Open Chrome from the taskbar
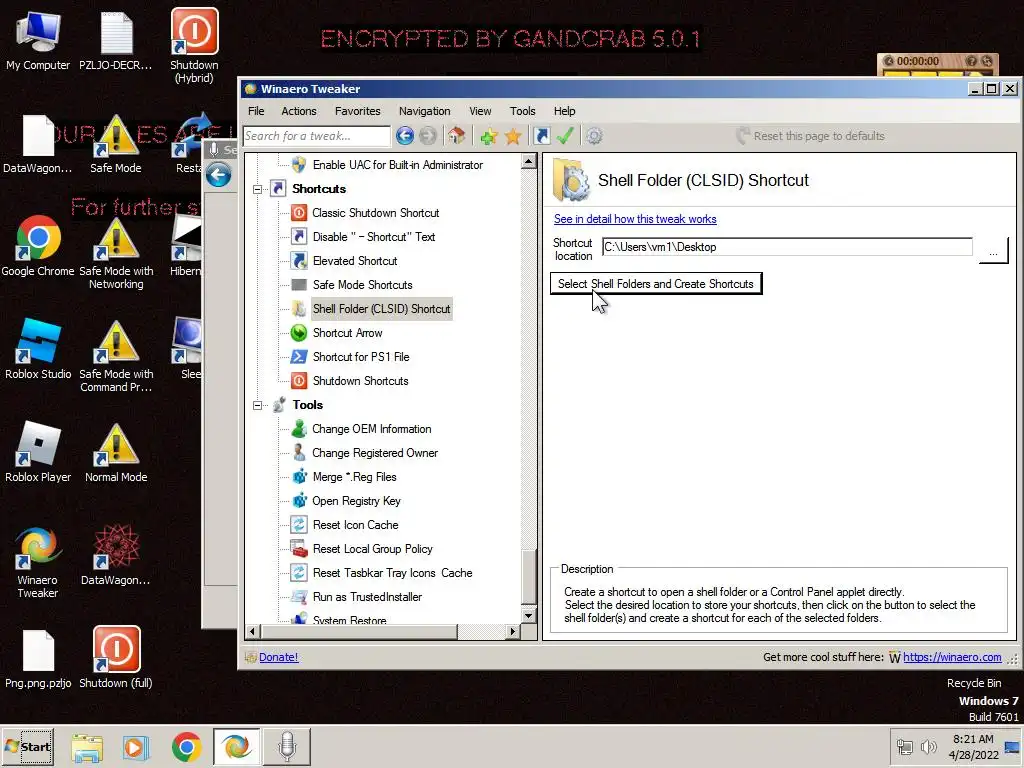The height and width of the screenshot is (768, 1024). [186, 747]
